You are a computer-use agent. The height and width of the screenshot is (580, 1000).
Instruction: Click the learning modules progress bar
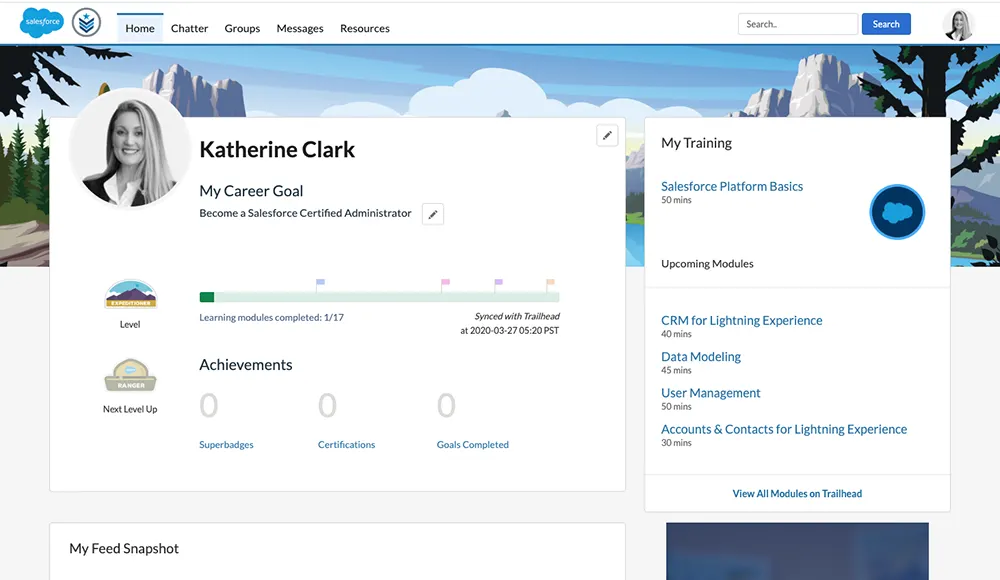pos(379,297)
